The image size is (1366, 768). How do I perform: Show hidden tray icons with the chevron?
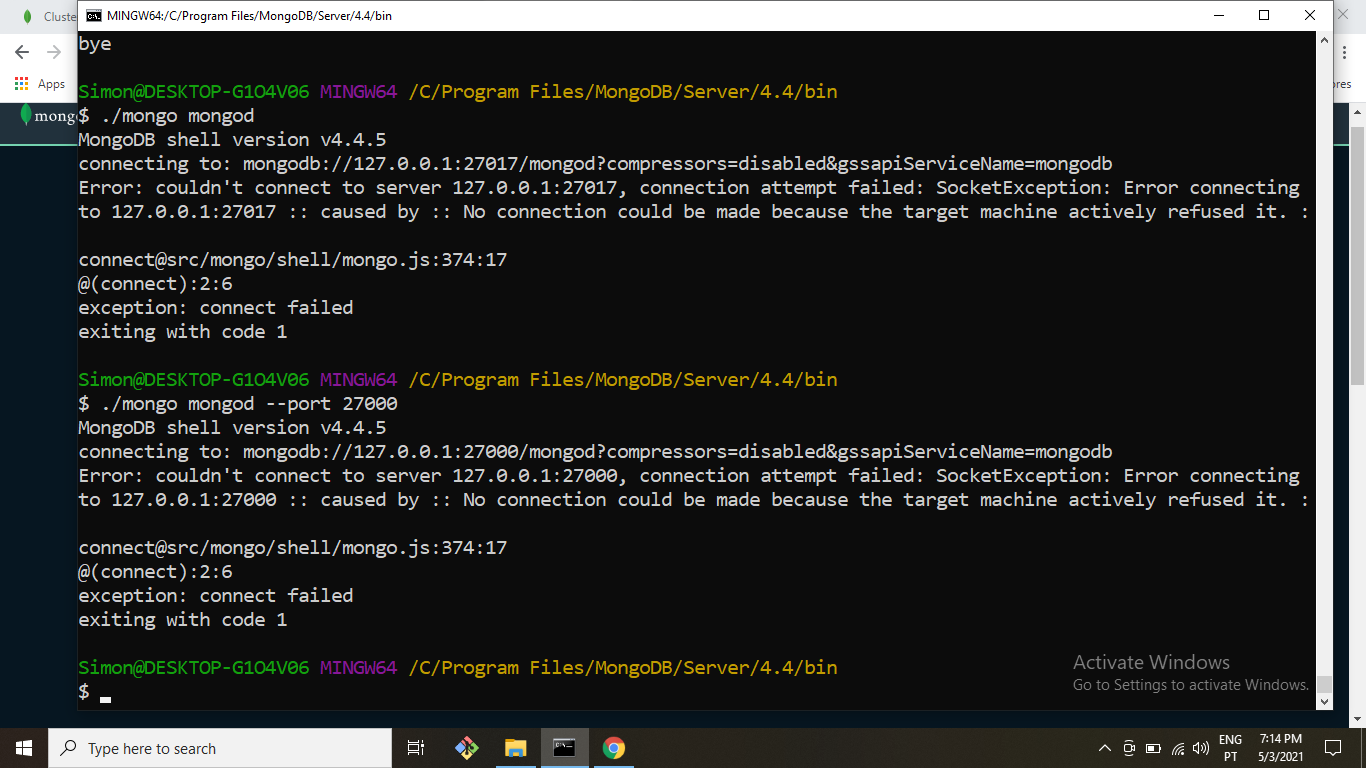[1105, 748]
